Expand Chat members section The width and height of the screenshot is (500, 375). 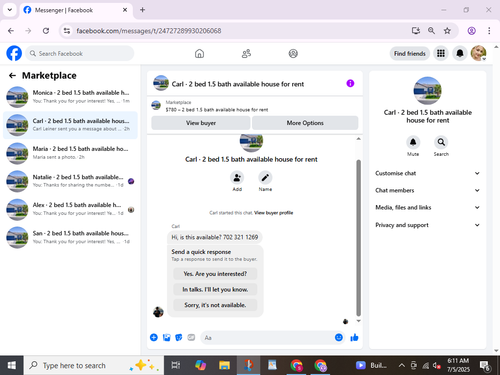[x=428, y=190]
